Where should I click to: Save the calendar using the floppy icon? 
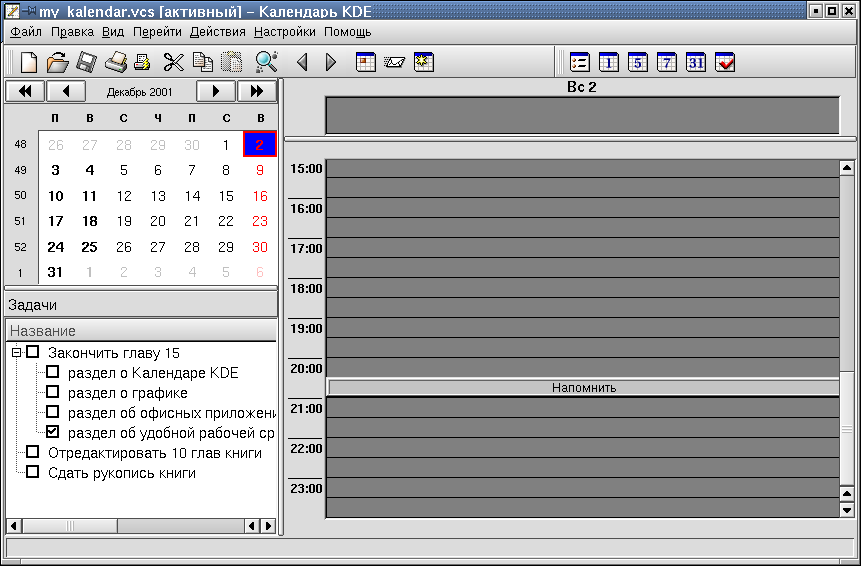(x=86, y=62)
